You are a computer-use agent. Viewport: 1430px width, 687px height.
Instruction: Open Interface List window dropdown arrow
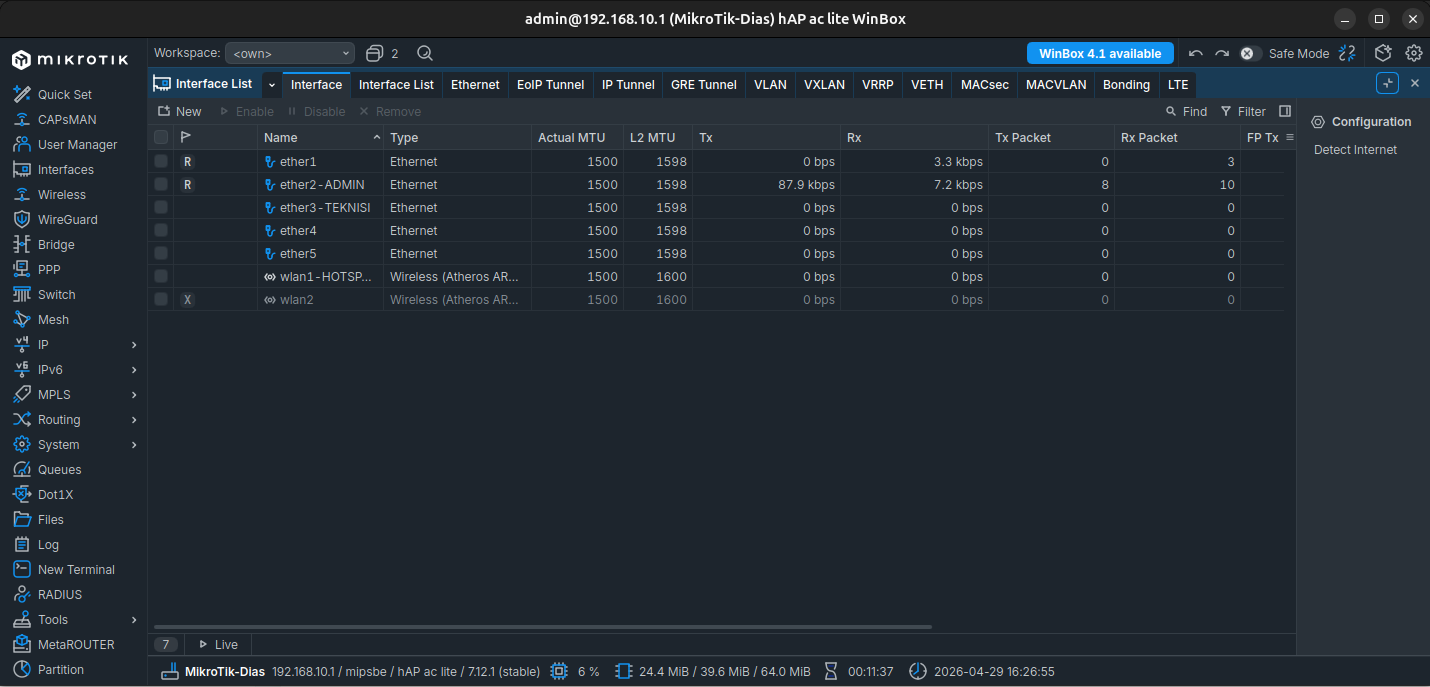tap(272, 84)
